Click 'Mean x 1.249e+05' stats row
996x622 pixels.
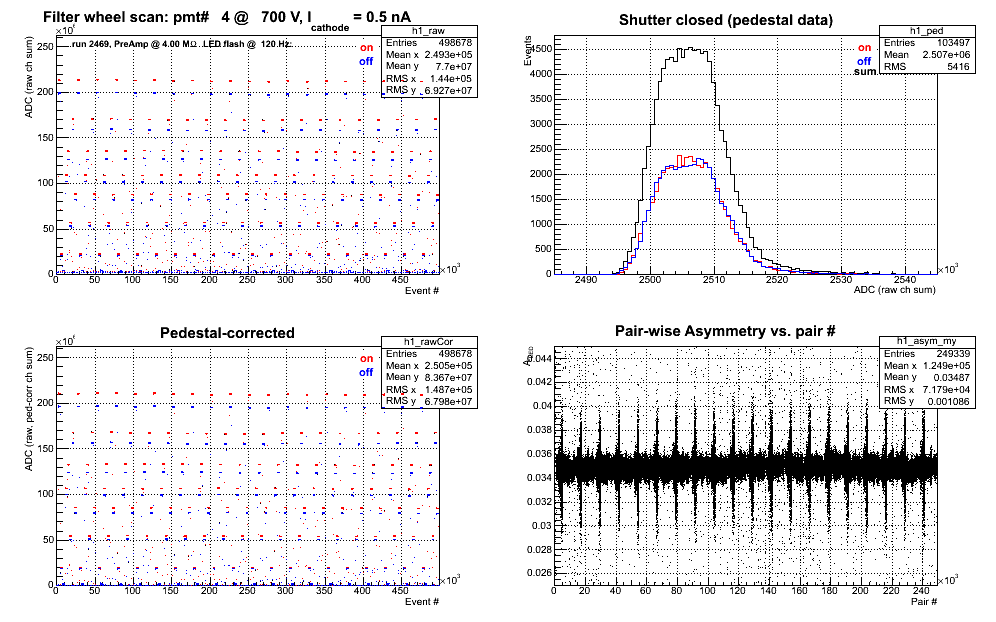(927, 365)
